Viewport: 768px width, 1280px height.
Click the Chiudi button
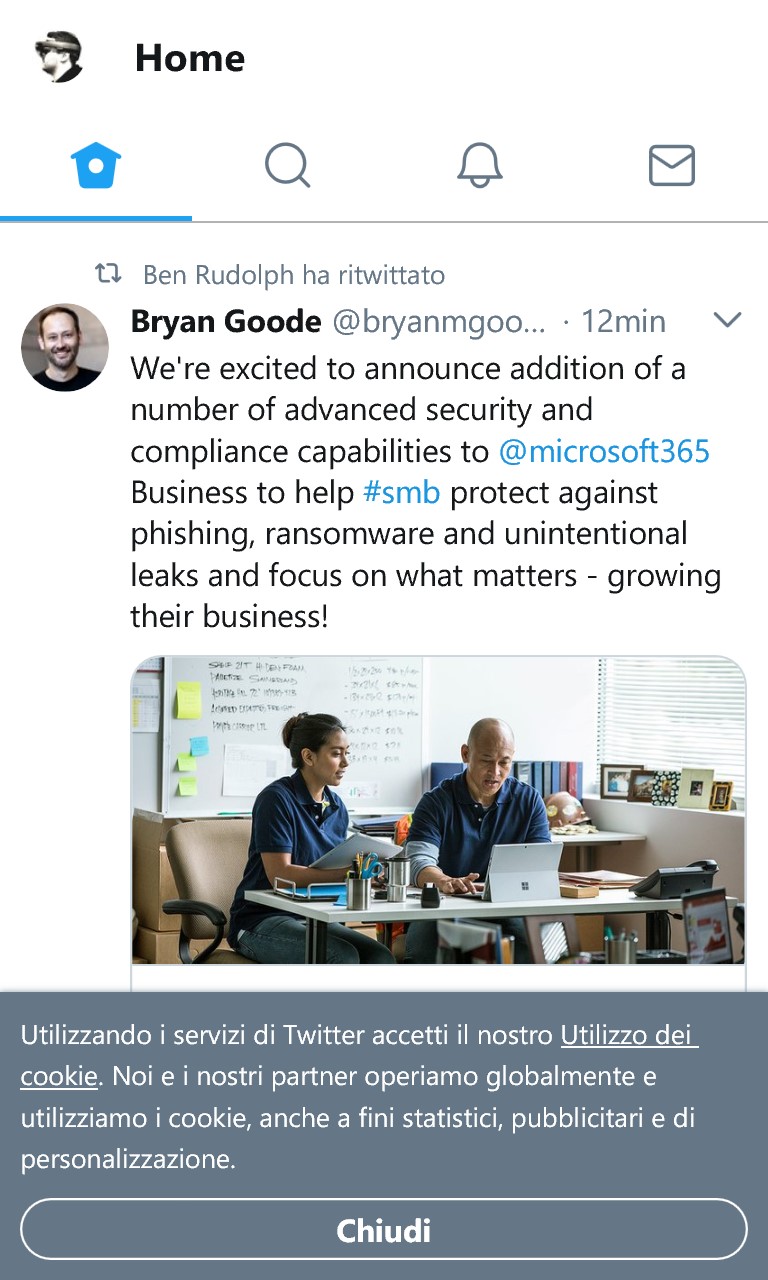pyautogui.click(x=384, y=1229)
